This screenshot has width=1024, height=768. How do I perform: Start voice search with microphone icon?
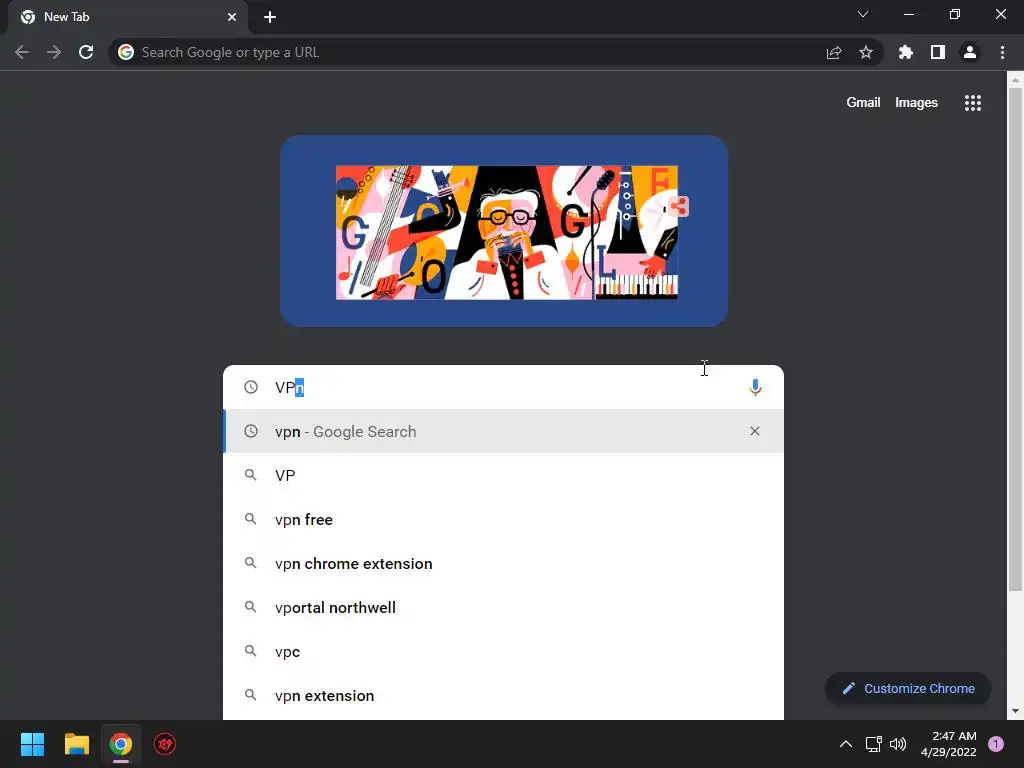click(755, 387)
